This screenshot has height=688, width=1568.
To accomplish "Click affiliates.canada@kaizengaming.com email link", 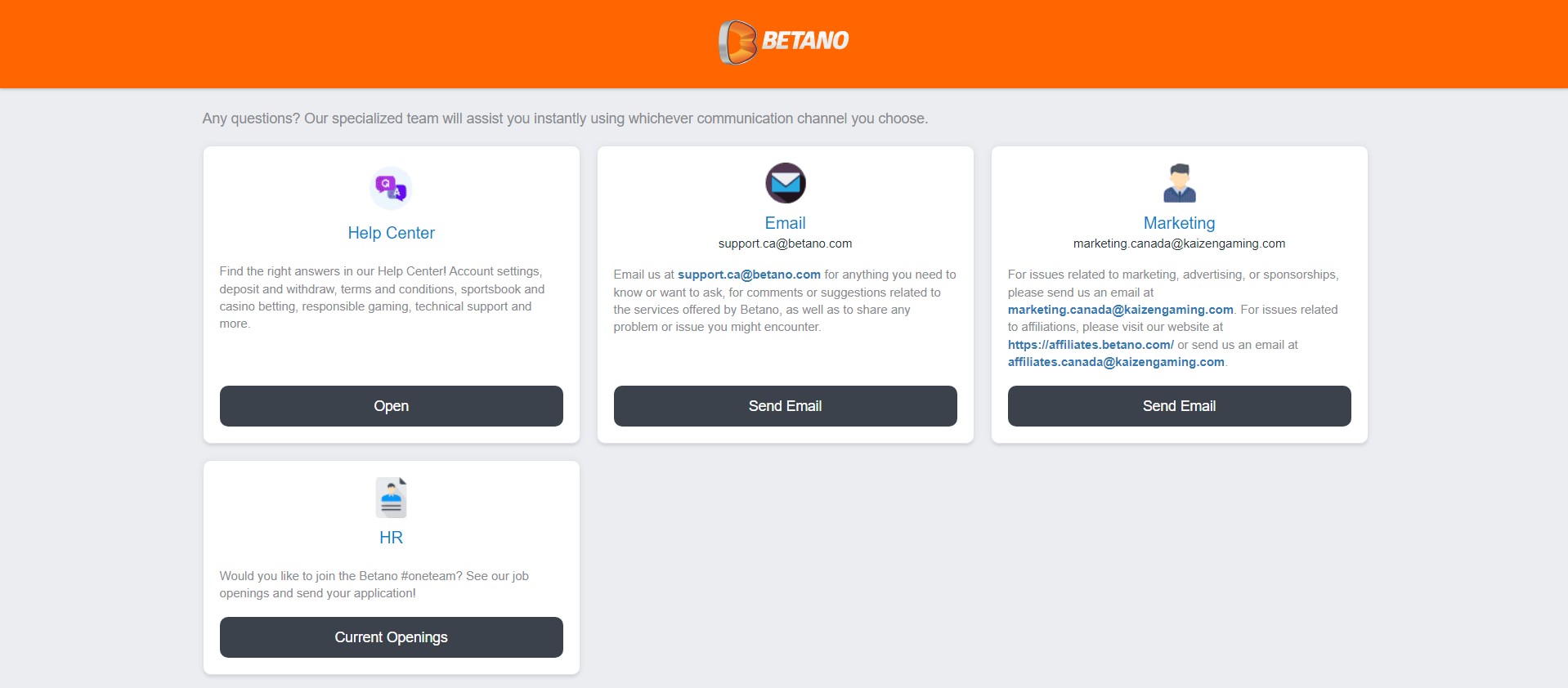I will click(x=1116, y=362).
